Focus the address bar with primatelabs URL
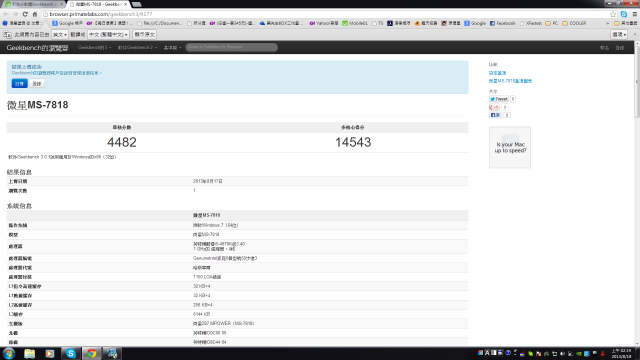640x360 pixels. click(327, 14)
